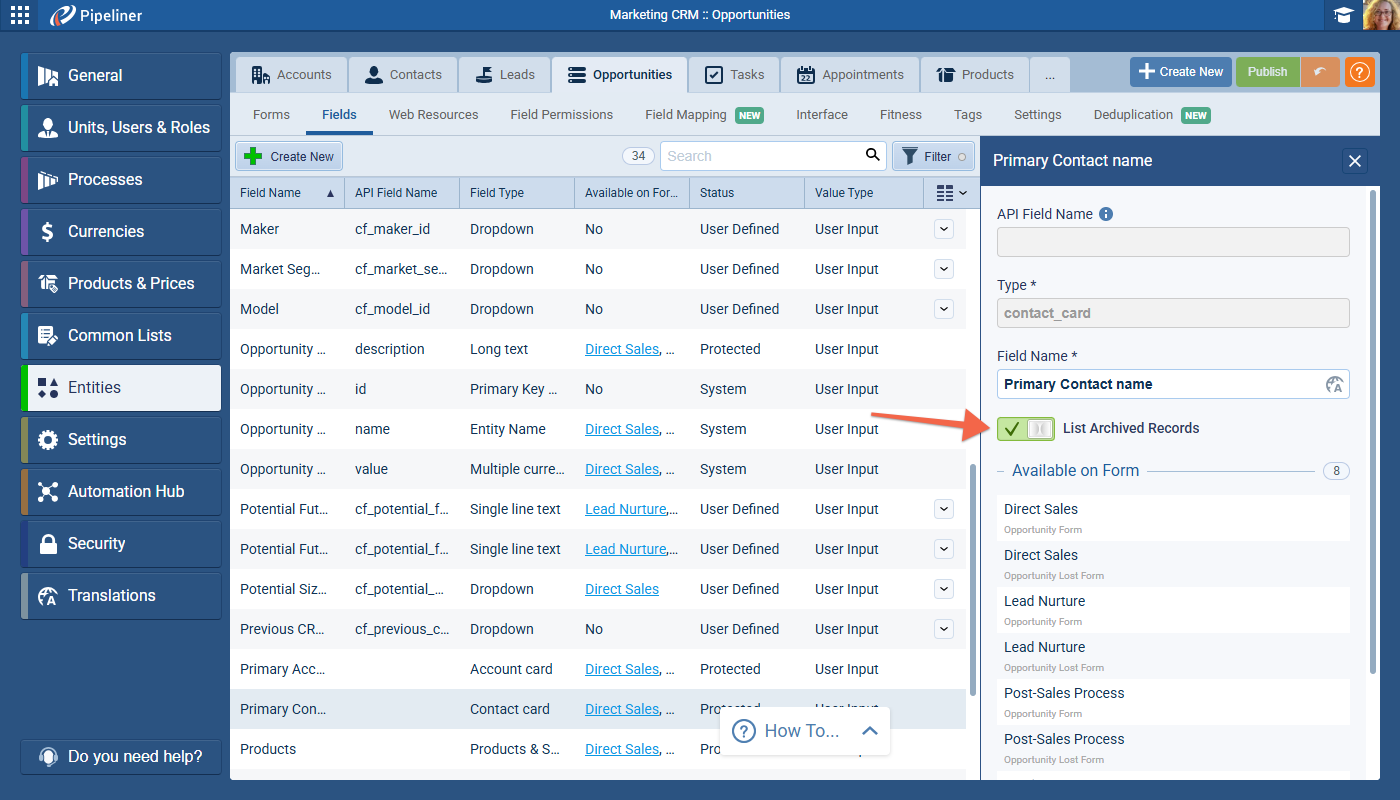Click the green Publish button
Viewport: 1400px width, 800px height.
pyautogui.click(x=1267, y=72)
